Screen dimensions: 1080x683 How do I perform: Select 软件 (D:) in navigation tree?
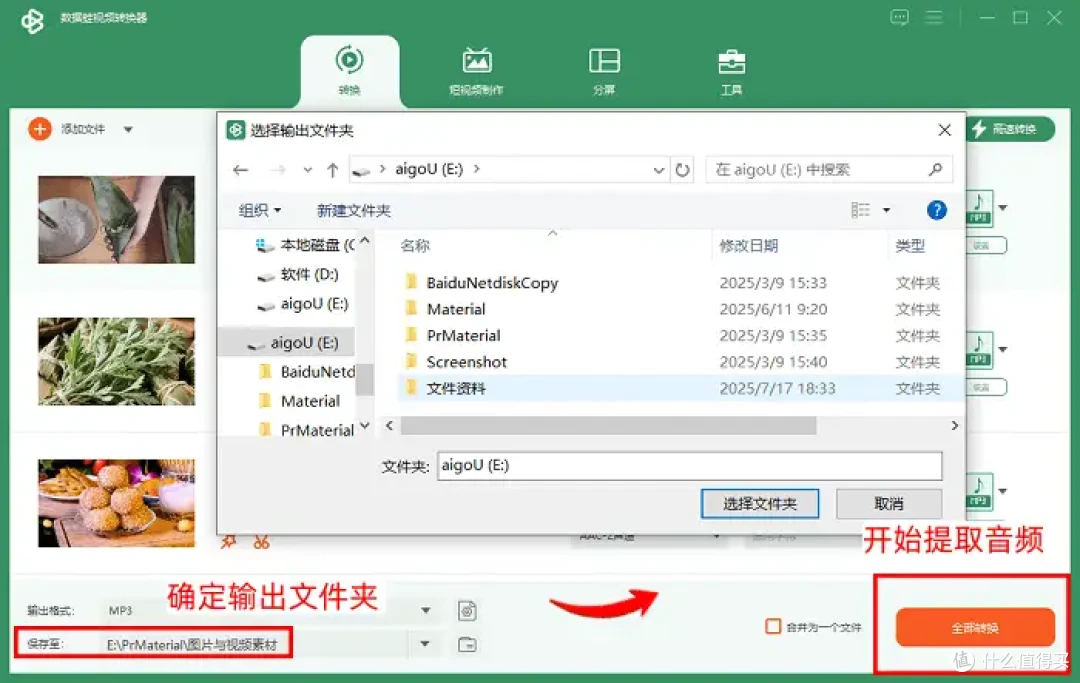coord(298,275)
